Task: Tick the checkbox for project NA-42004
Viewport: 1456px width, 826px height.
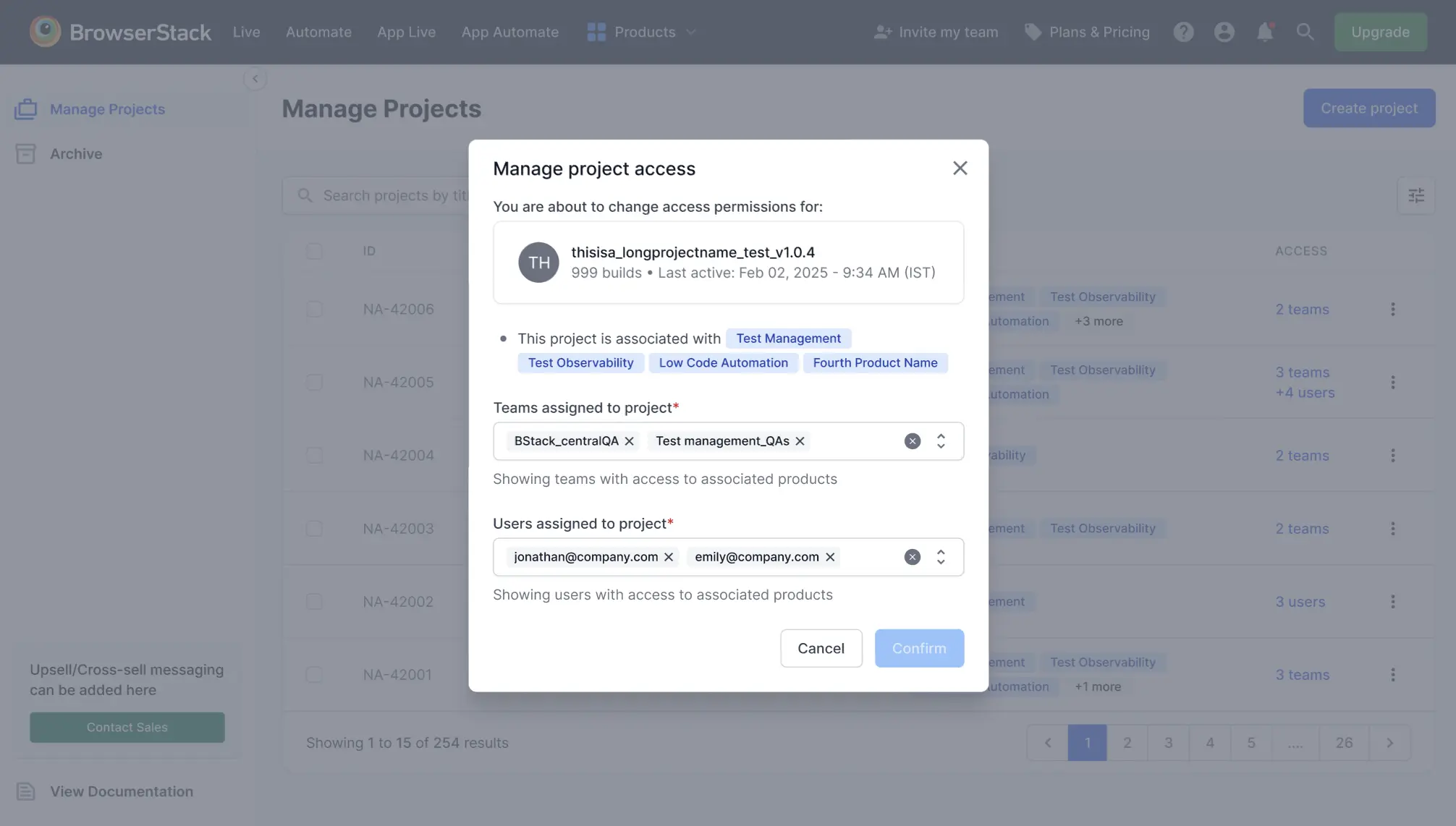Action: tap(314, 456)
